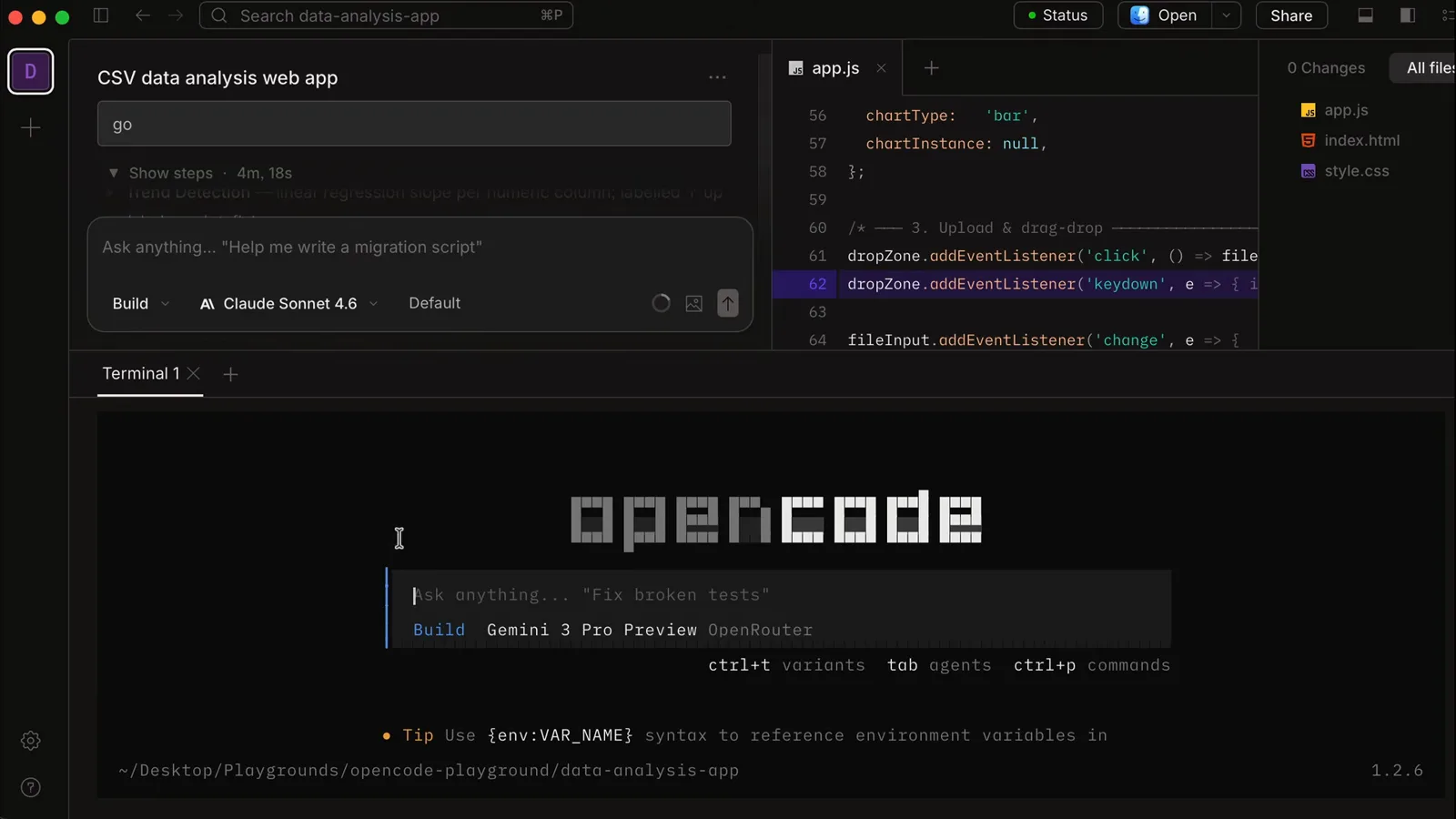Focus the Ask anything migration script prompt
This screenshot has height=819, width=1456.
420,248
